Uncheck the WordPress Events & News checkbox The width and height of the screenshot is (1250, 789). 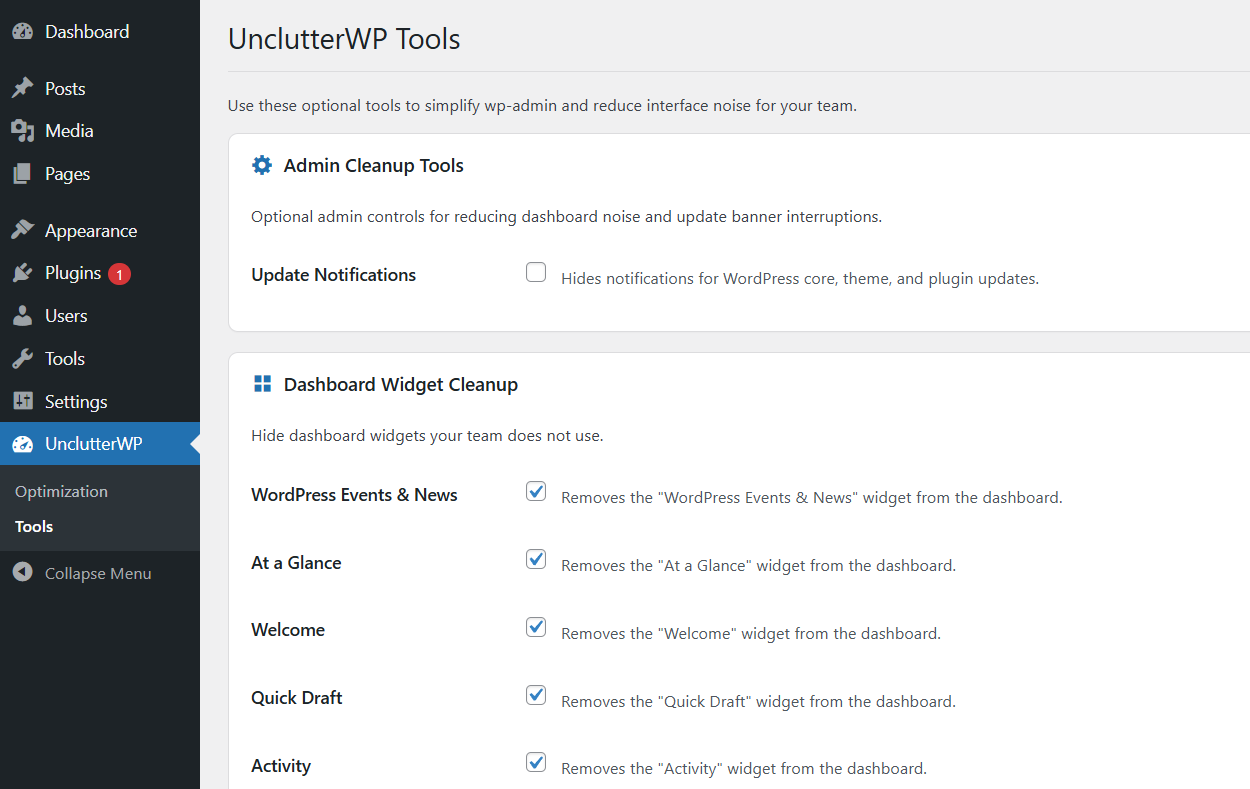[x=536, y=491]
